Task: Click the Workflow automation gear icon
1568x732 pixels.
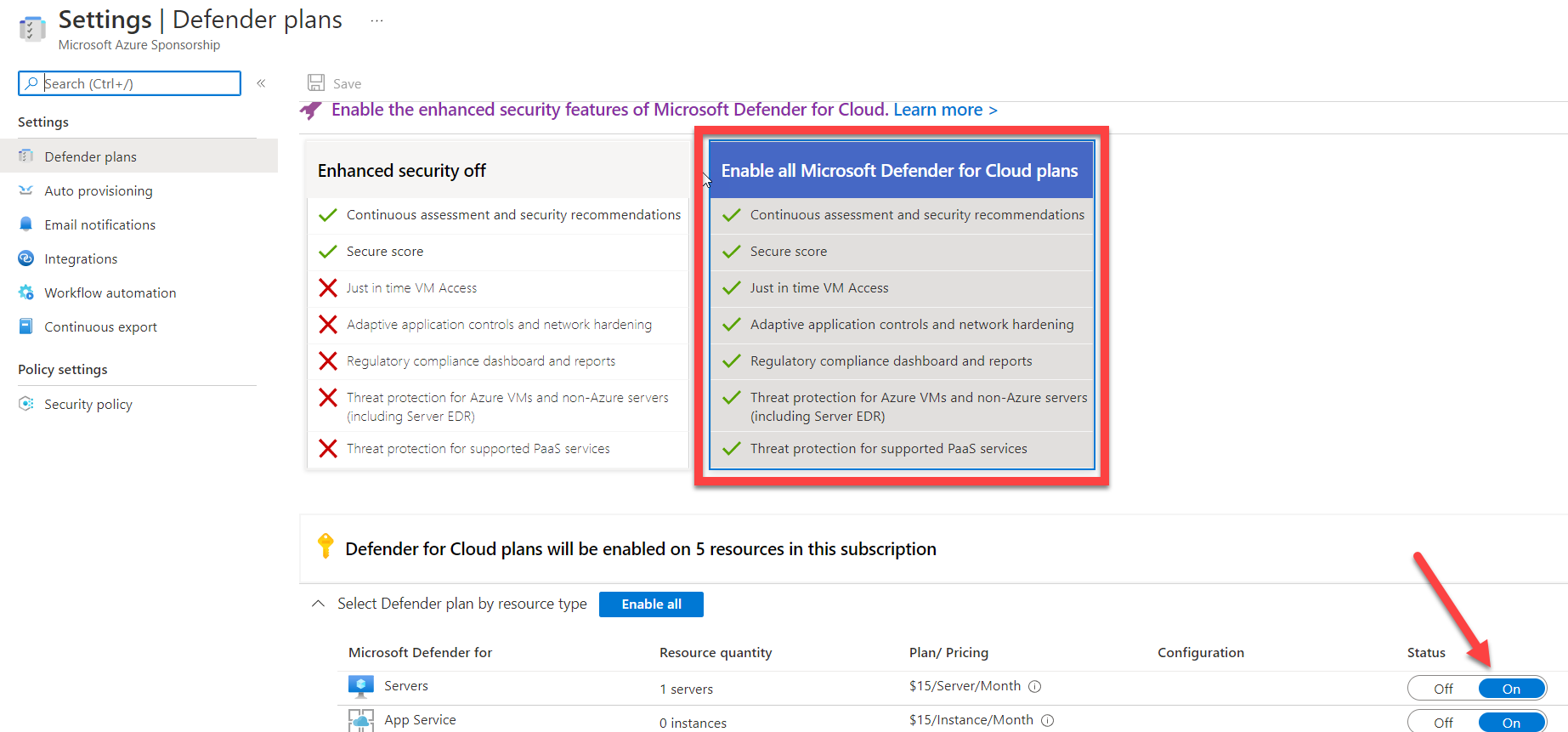Action: coord(26,292)
